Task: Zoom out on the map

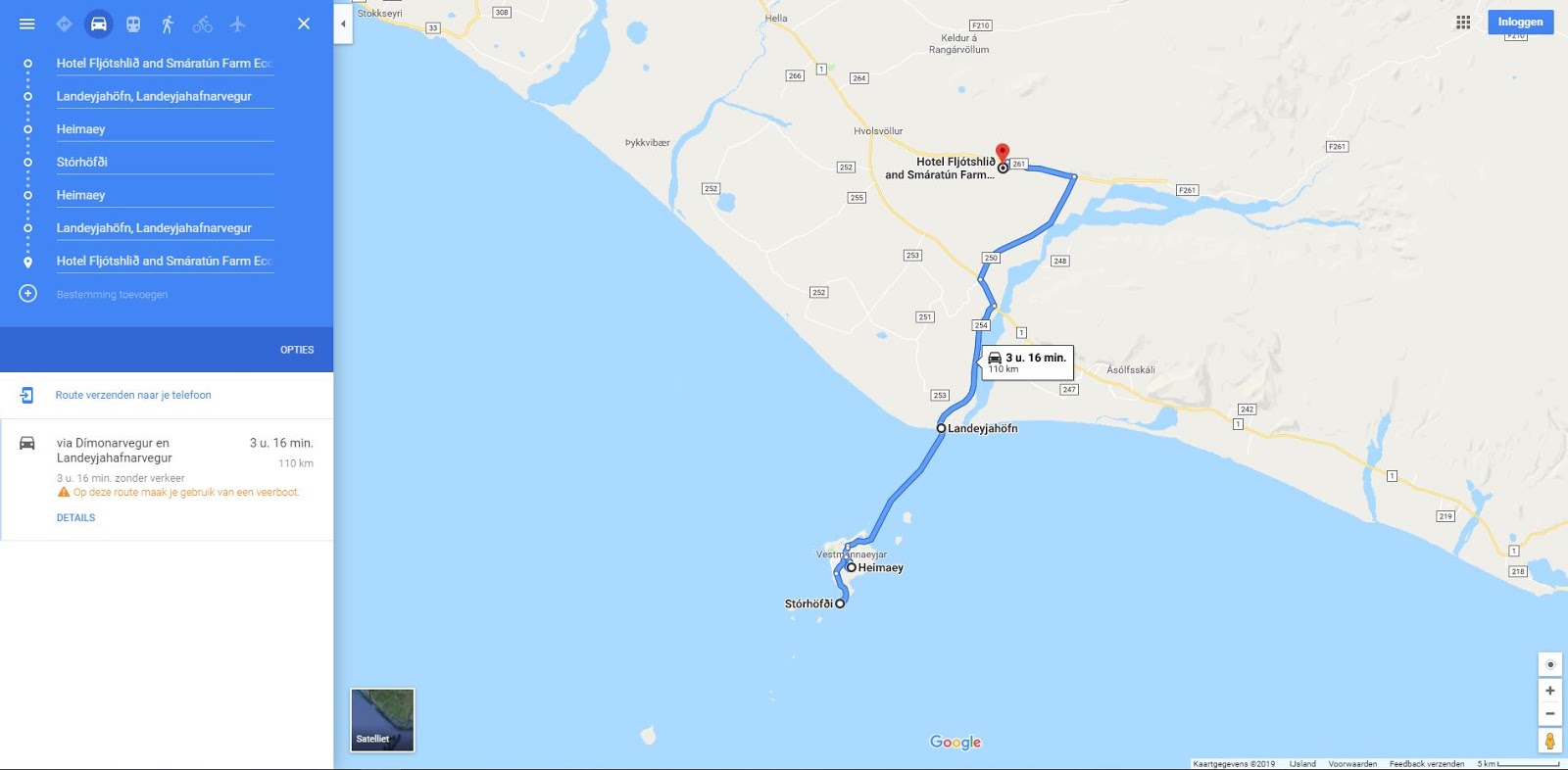Action: (x=1549, y=714)
